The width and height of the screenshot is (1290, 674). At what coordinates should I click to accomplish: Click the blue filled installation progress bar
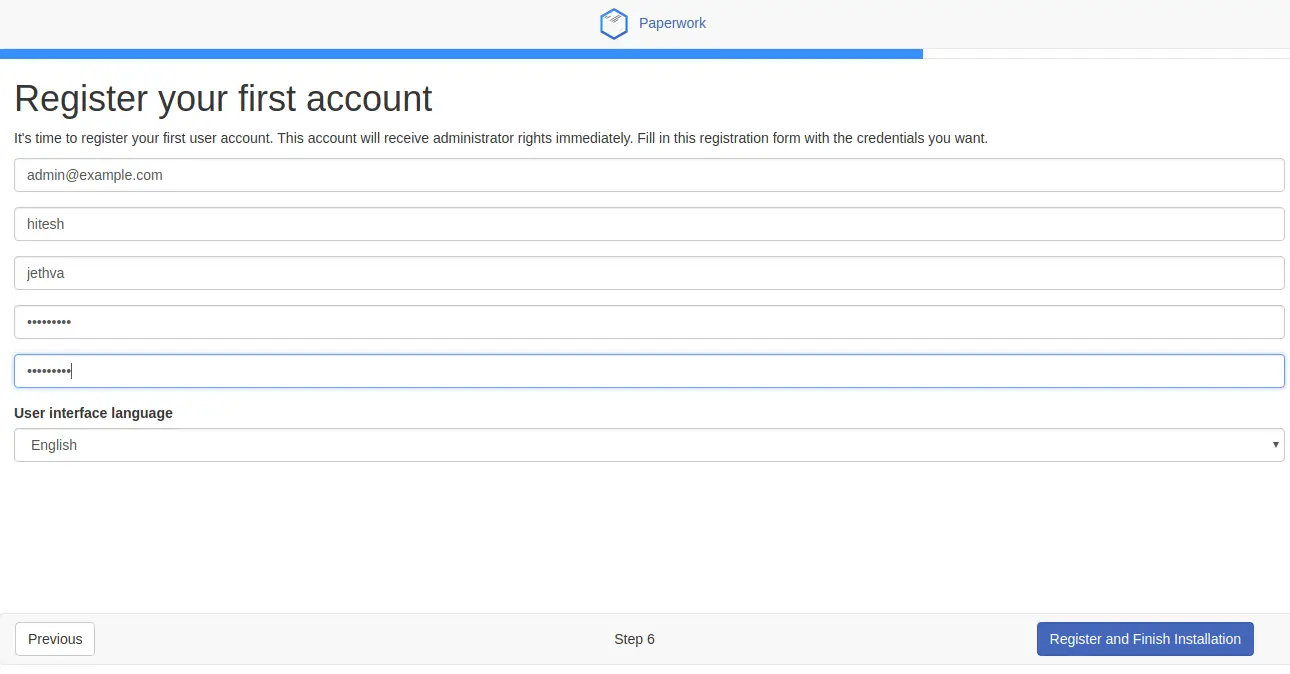click(460, 54)
